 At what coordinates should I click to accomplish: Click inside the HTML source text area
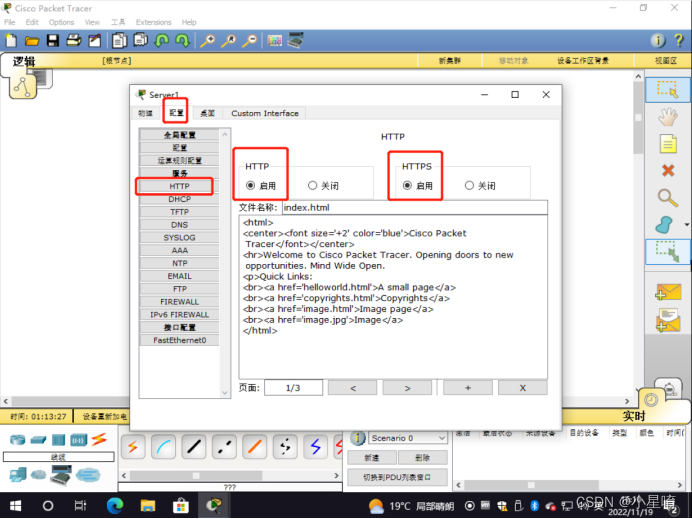(393, 297)
